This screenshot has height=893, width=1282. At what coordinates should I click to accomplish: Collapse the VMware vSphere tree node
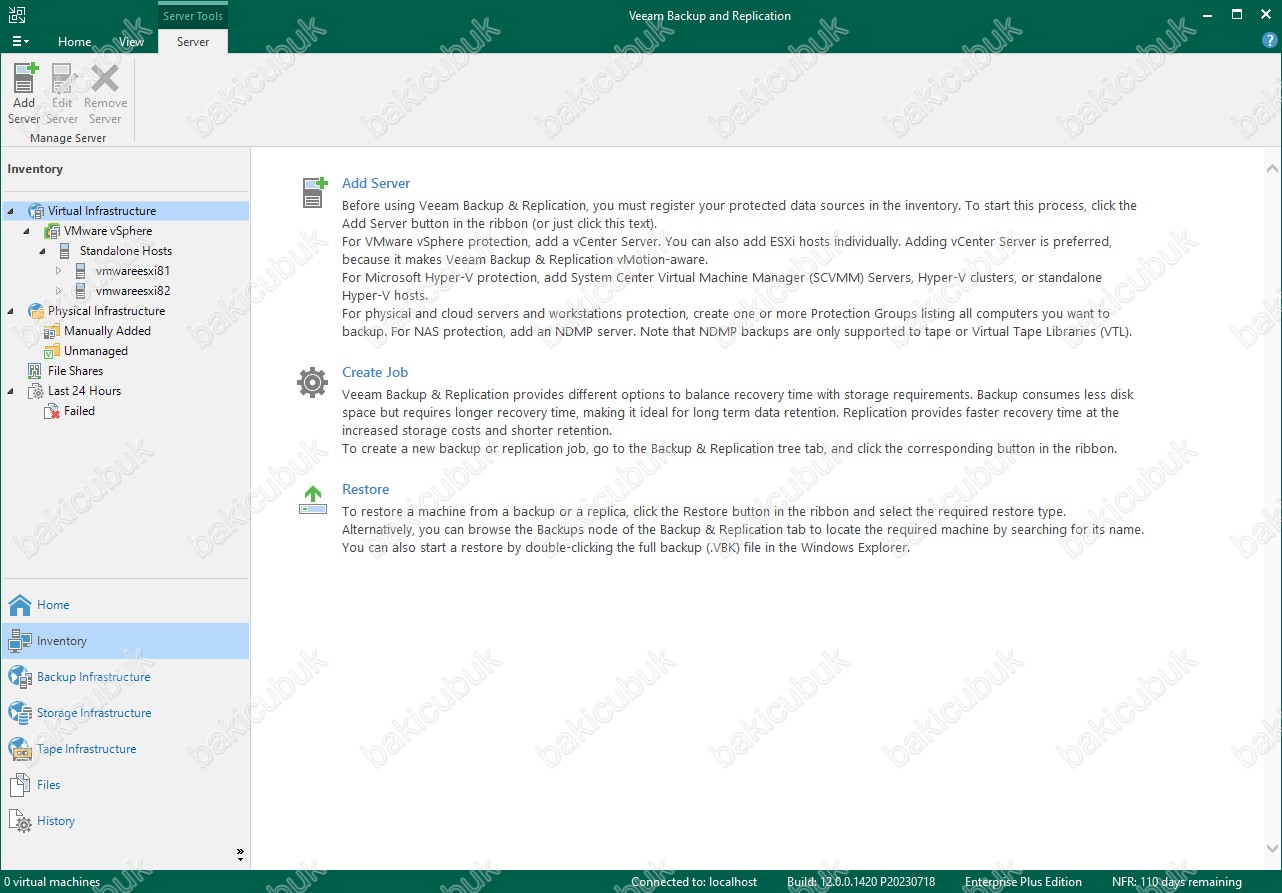26,231
